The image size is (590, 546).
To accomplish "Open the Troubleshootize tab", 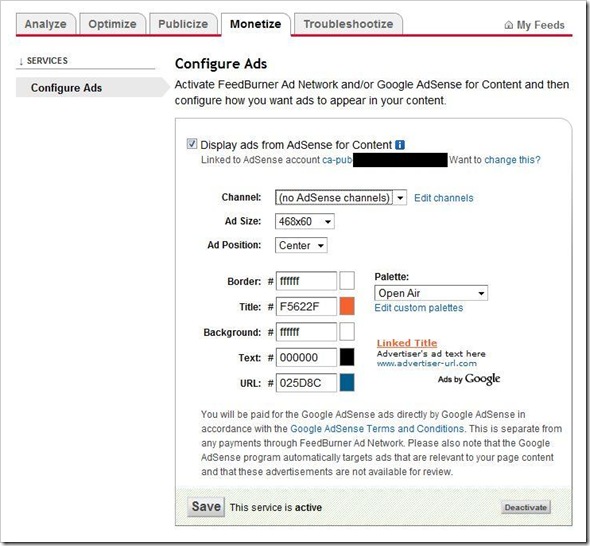I will tap(348, 24).
